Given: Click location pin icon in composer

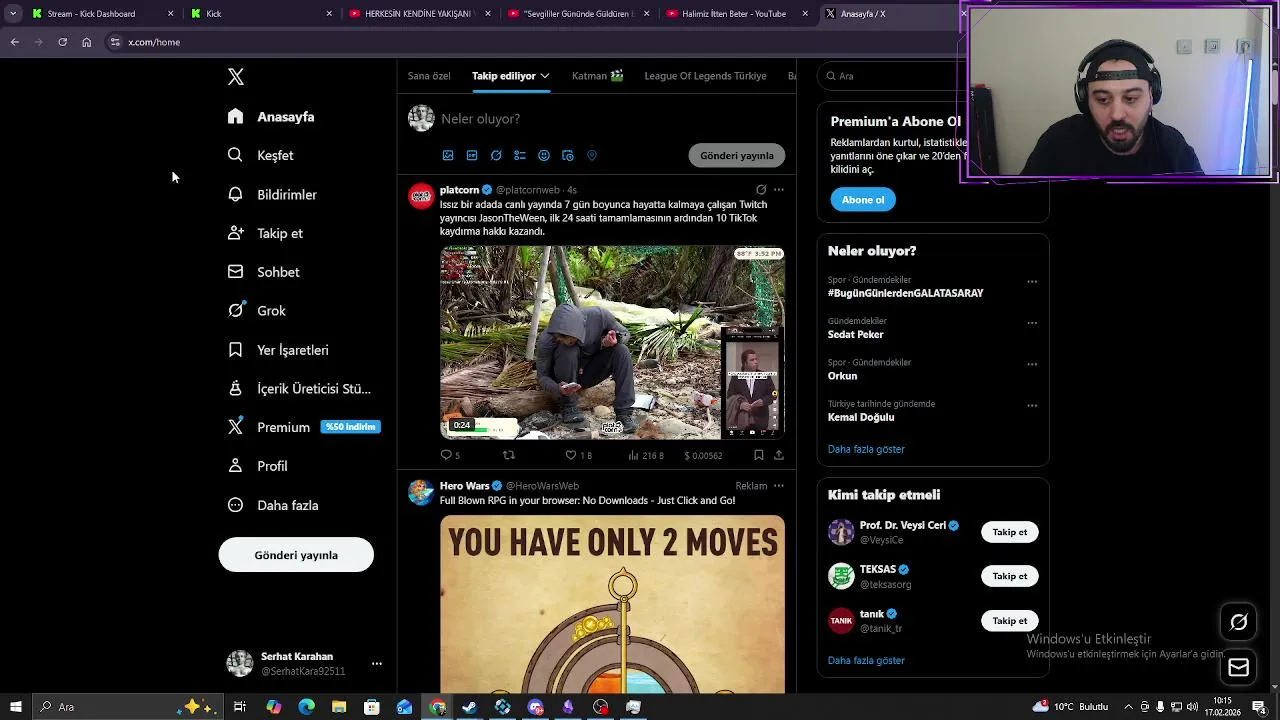Looking at the screenshot, I should 592,155.
